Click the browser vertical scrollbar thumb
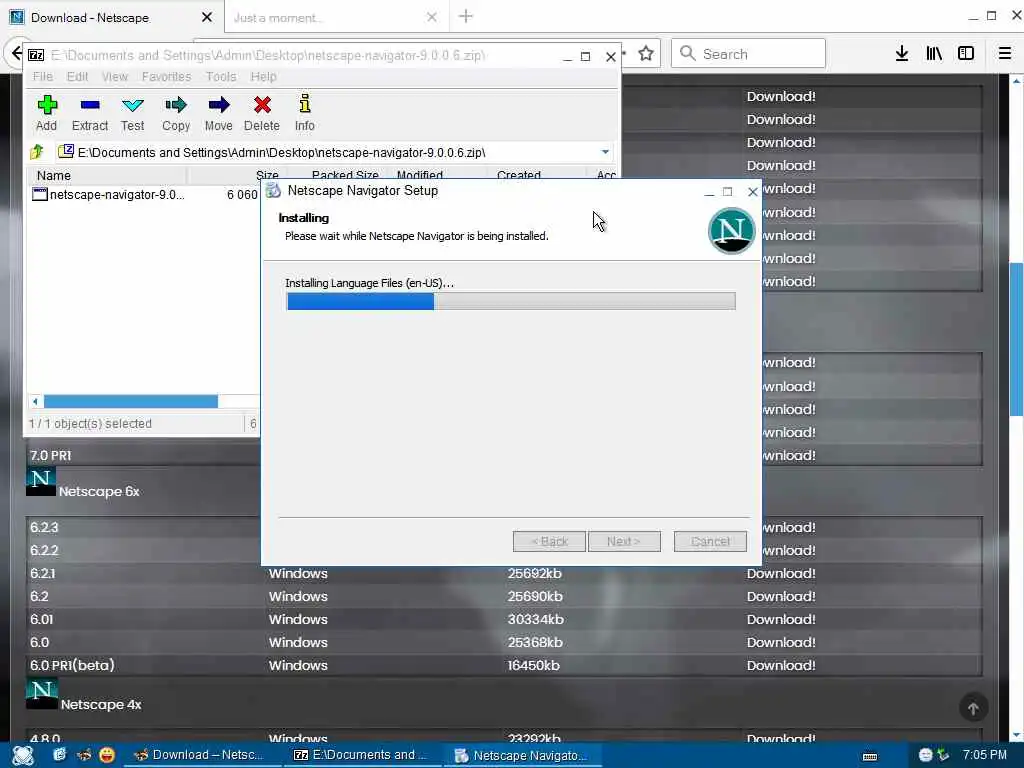The image size is (1024, 768). tap(1016, 339)
